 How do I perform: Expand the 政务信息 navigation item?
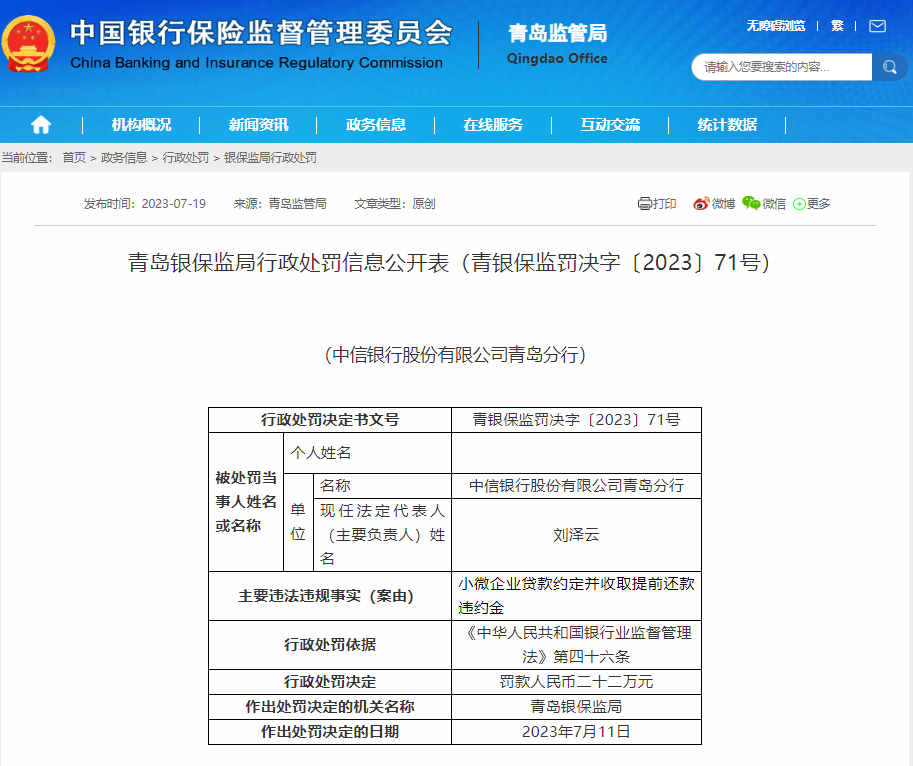(x=376, y=125)
